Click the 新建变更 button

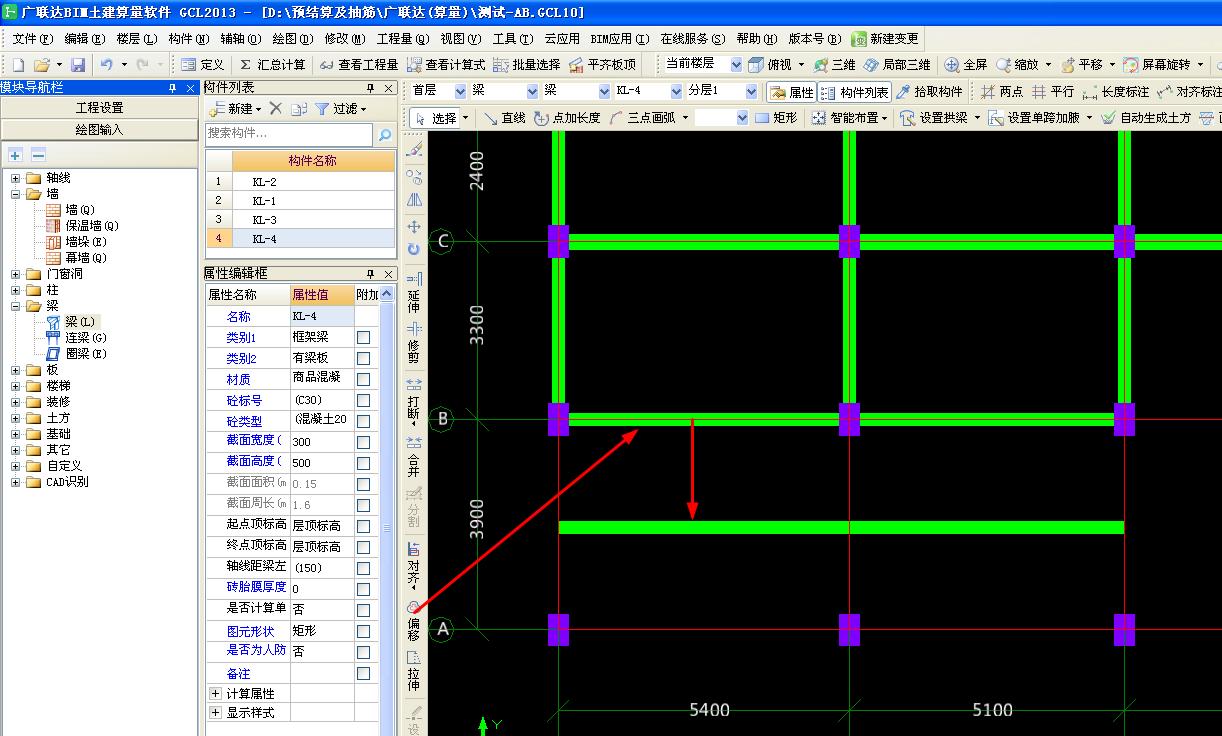(884, 39)
